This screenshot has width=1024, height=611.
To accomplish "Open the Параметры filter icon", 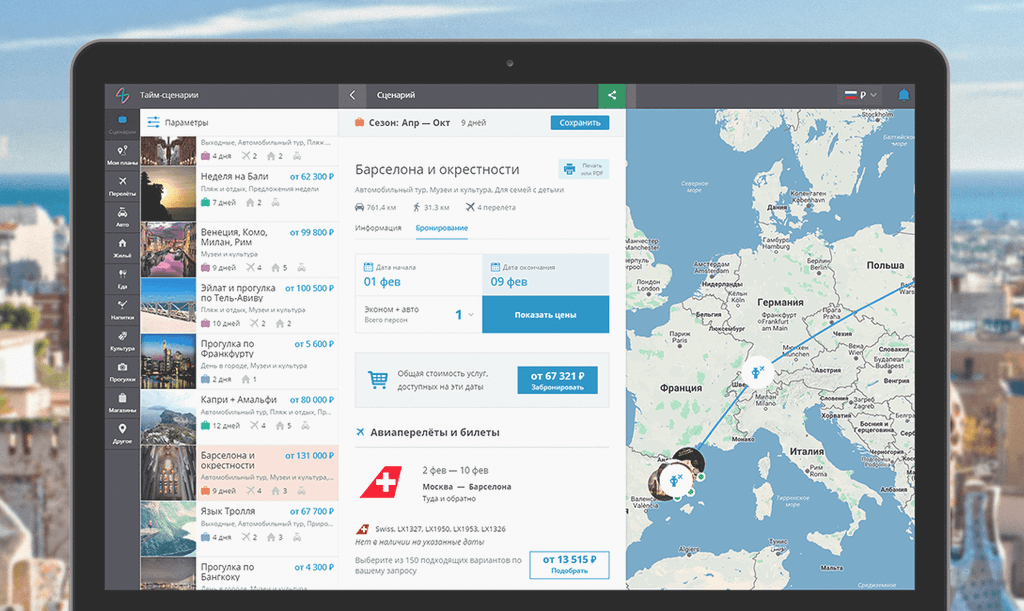I will coord(153,122).
